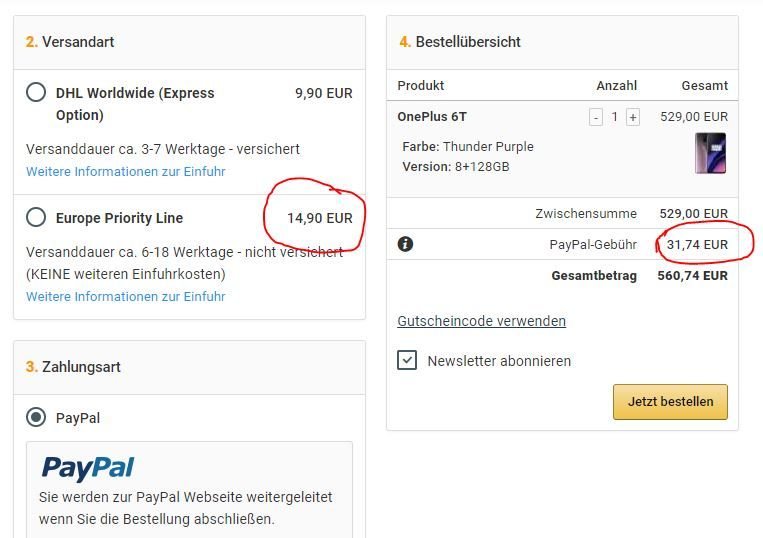Click the 14,90 EUR shipping price

pos(320,218)
